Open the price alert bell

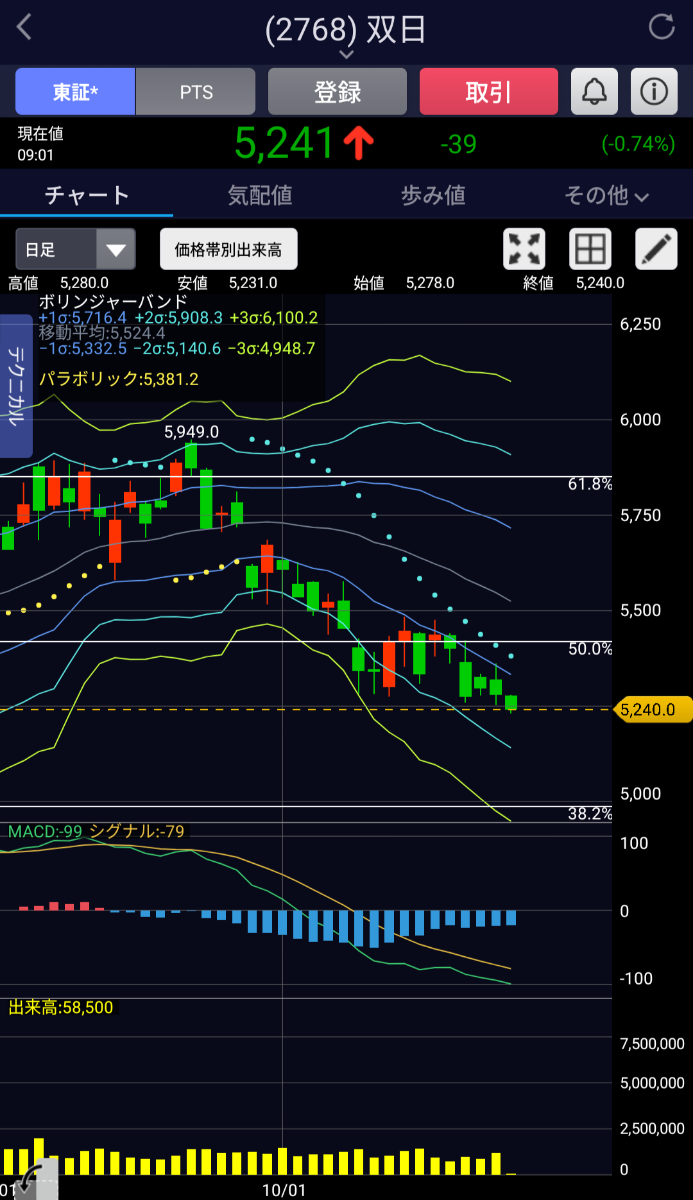594,91
